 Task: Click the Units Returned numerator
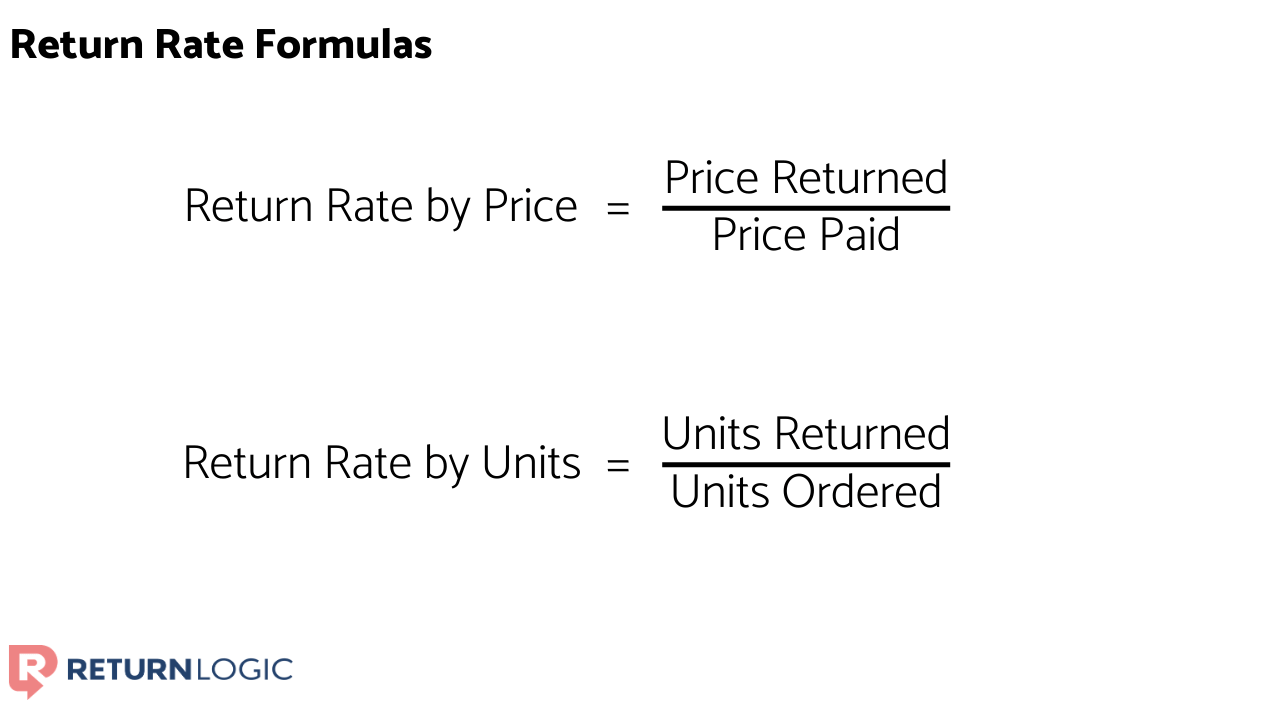pos(806,434)
